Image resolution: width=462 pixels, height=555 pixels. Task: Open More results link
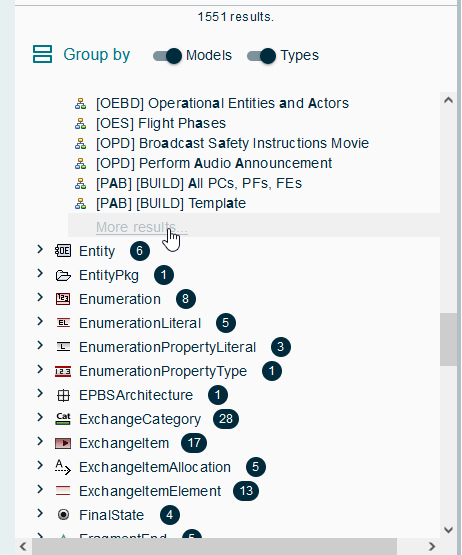pos(142,227)
